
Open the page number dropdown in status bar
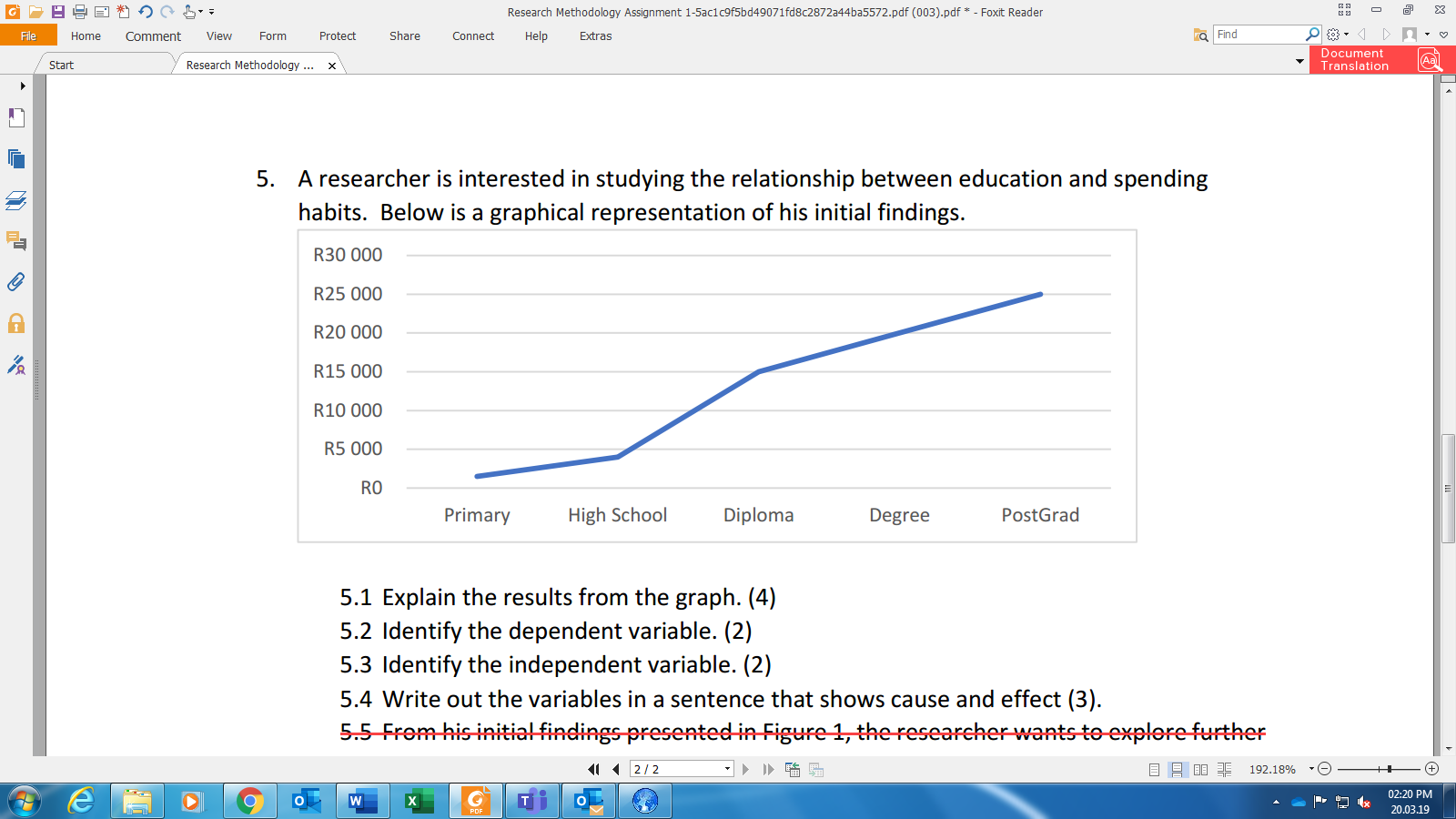pyautogui.click(x=726, y=769)
